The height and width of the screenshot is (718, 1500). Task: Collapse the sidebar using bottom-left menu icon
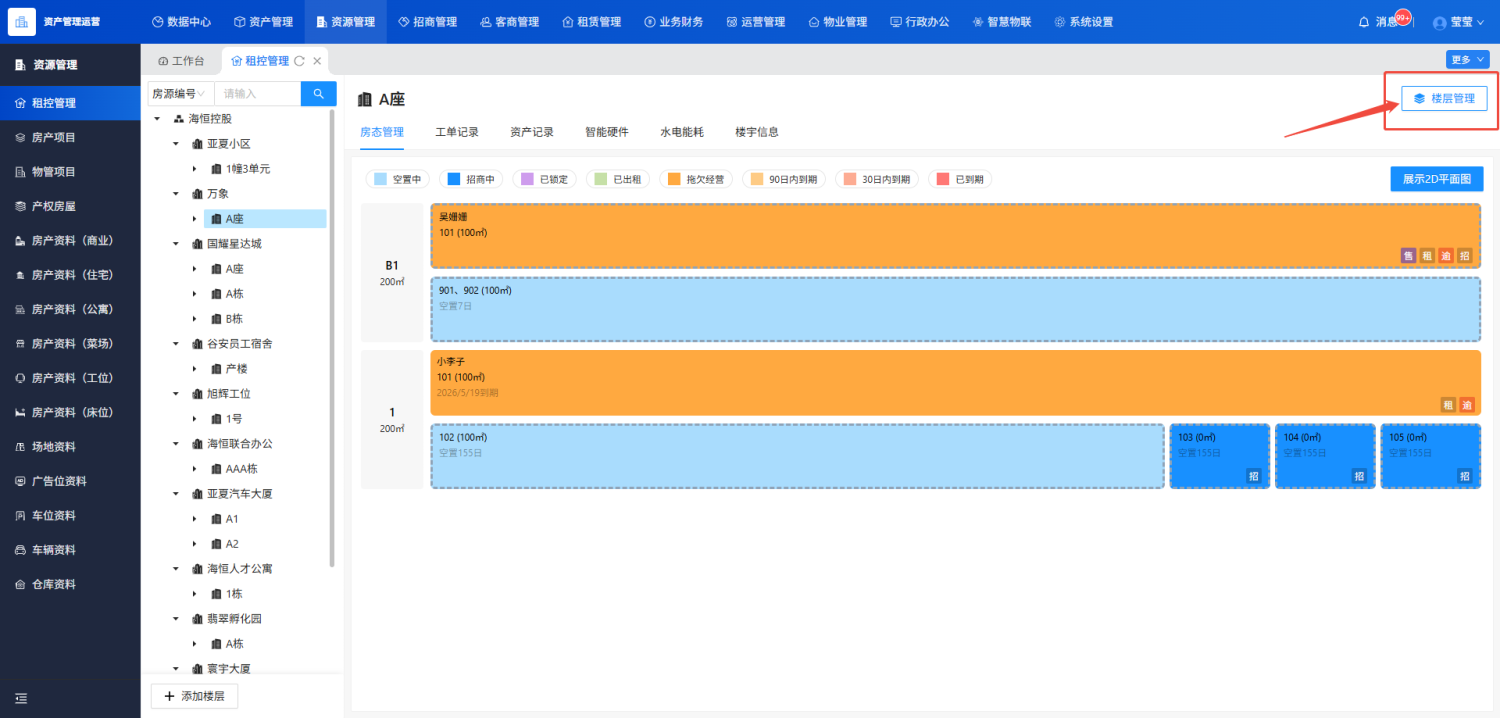pyautogui.click(x=21, y=698)
